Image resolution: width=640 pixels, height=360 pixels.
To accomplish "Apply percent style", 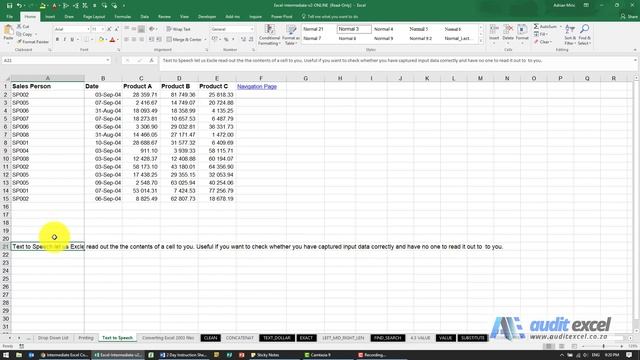I will tap(226, 40).
